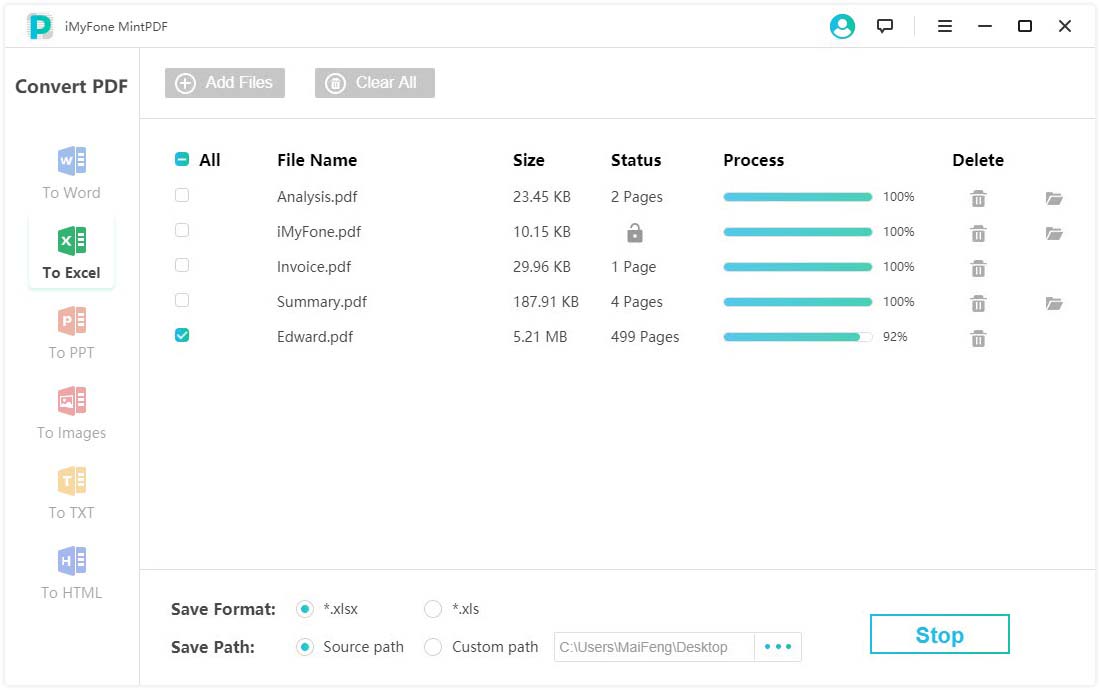Switch to the To Word converter

(71, 172)
